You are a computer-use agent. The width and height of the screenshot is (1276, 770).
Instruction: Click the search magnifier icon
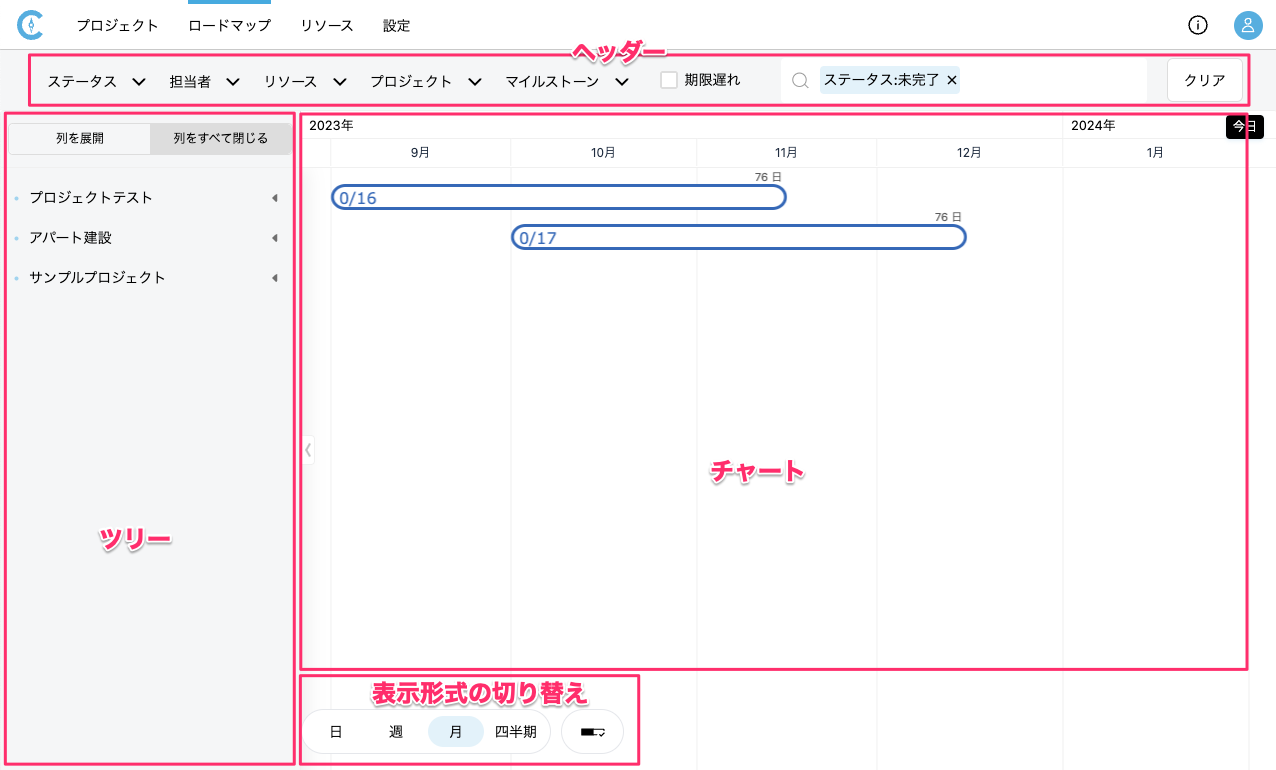(800, 81)
